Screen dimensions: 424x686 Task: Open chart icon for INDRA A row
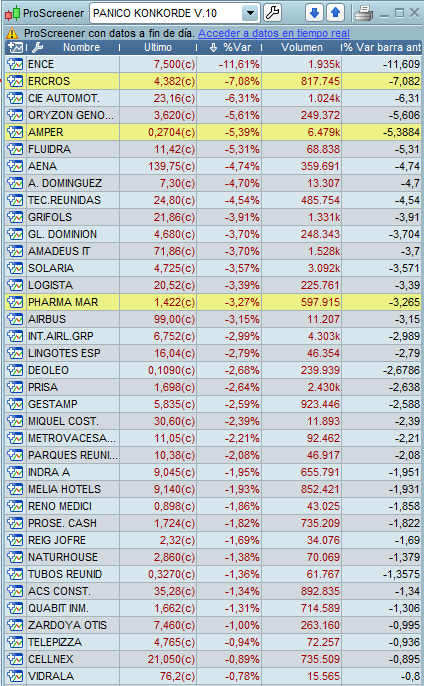pos(15,472)
